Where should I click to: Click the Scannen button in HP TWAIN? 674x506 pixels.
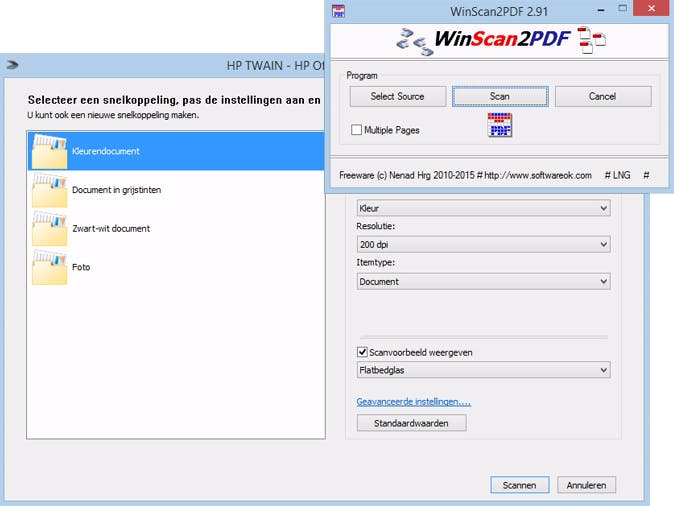coord(520,485)
